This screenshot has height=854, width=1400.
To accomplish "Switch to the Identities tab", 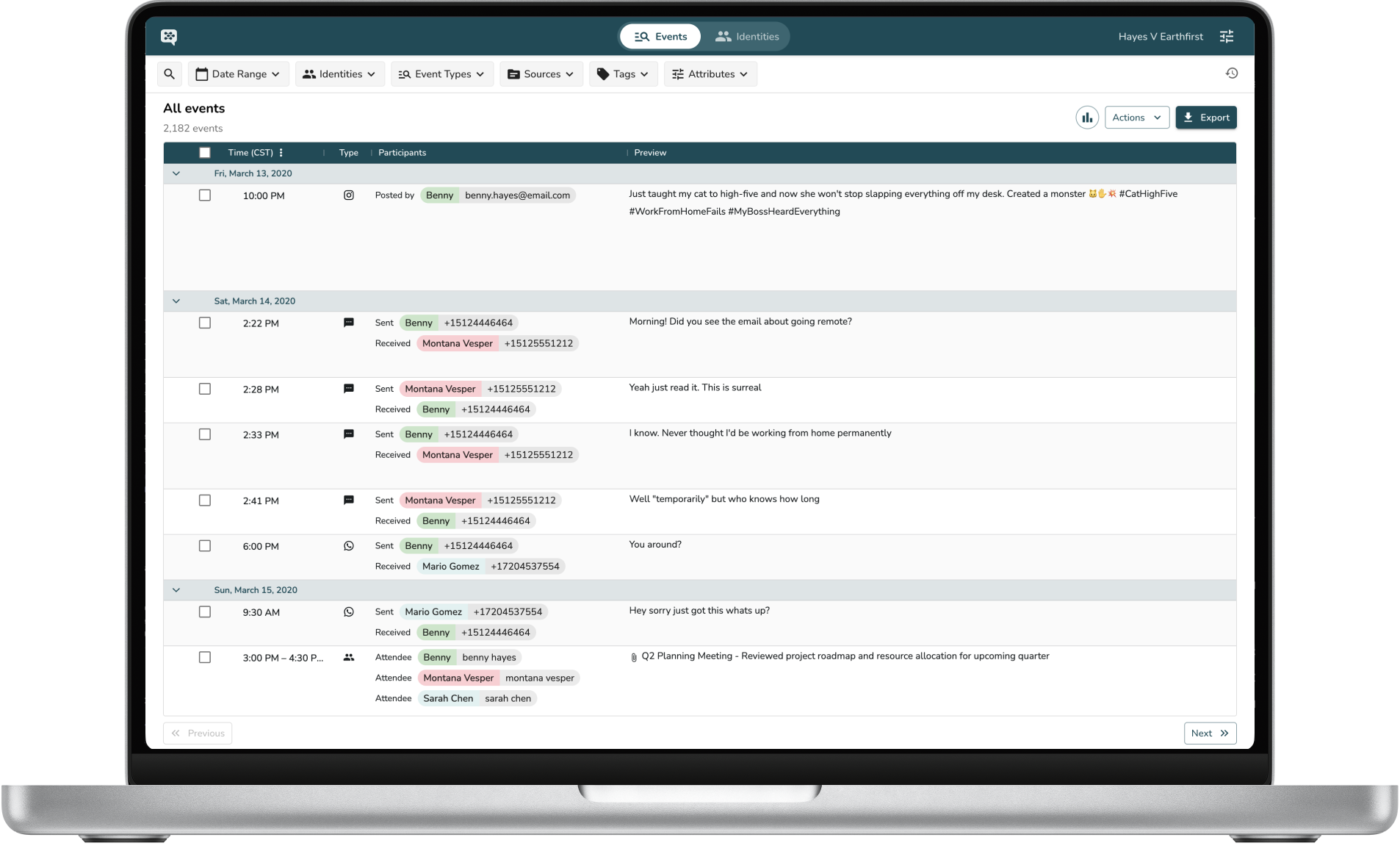I will click(x=747, y=37).
